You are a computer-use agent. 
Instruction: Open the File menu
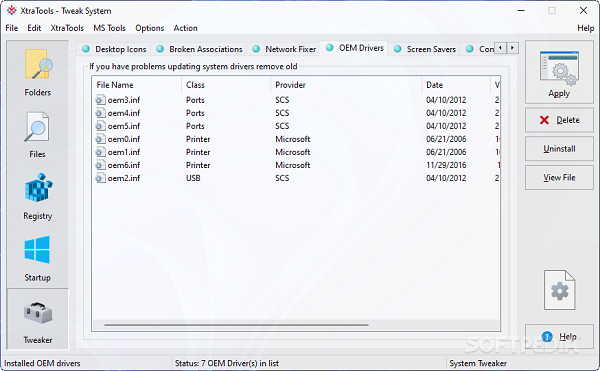click(11, 28)
